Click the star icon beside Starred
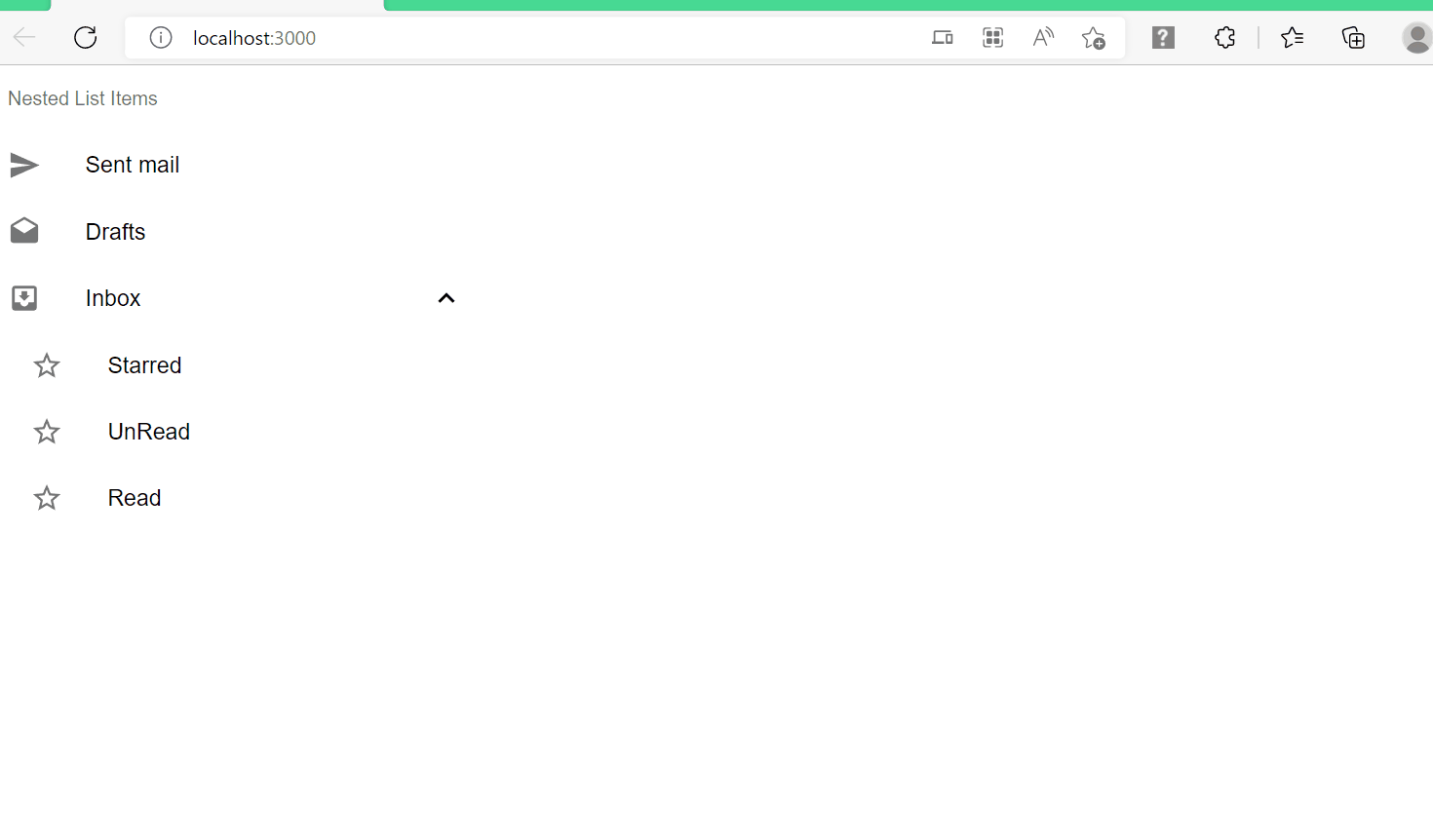This screenshot has width=1433, height=840. (x=47, y=365)
